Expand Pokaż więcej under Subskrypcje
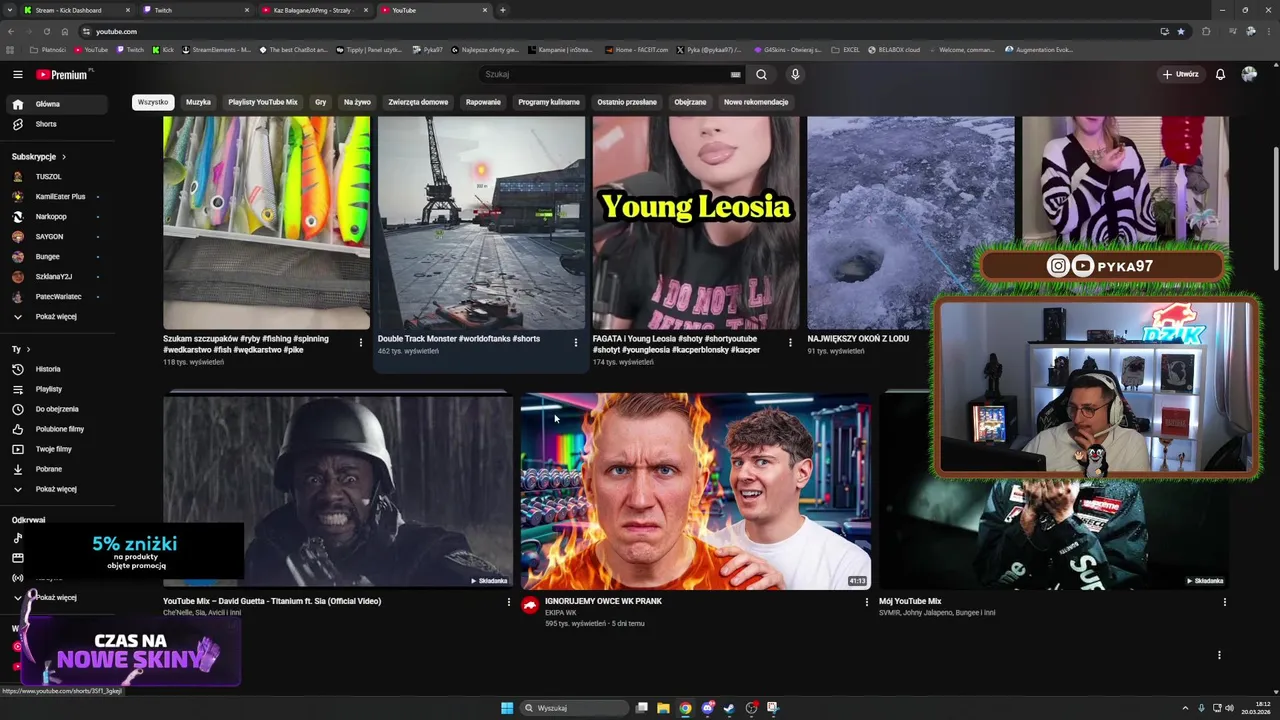Viewport: 1280px width, 720px height. point(56,317)
